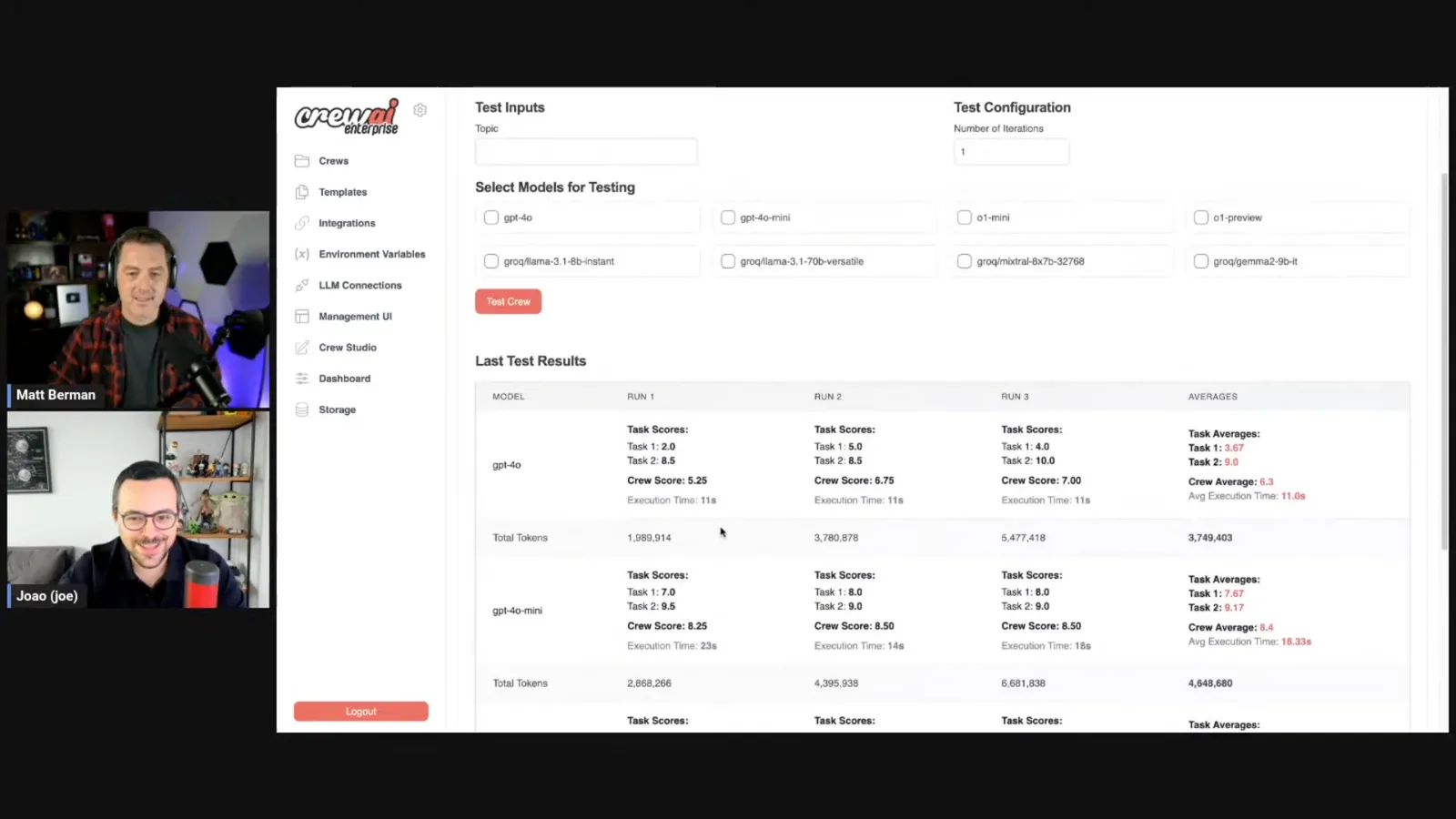Select the groq/llama-3.1-8b-instant checkbox
1456x819 pixels.
tap(491, 261)
